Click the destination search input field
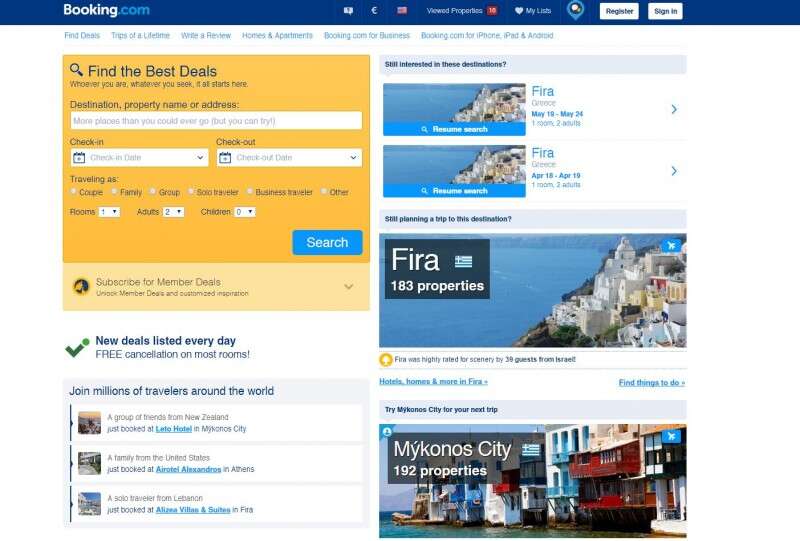This screenshot has height=541, width=800. tap(216, 121)
